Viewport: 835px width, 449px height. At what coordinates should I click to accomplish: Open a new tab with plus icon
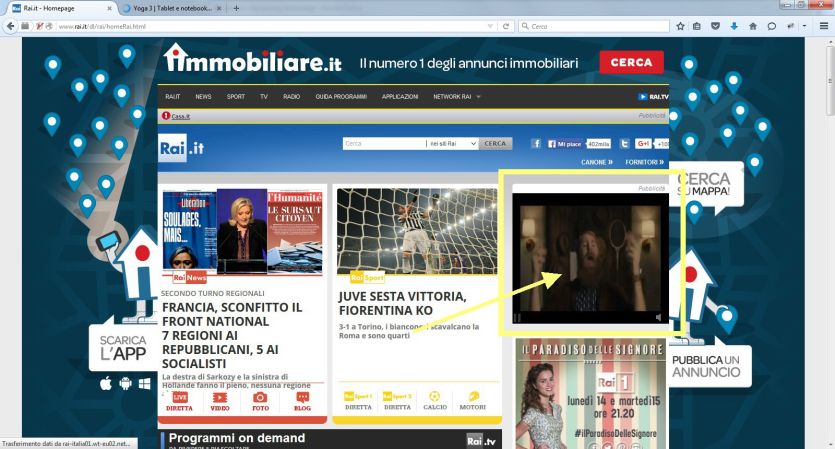(236, 8)
